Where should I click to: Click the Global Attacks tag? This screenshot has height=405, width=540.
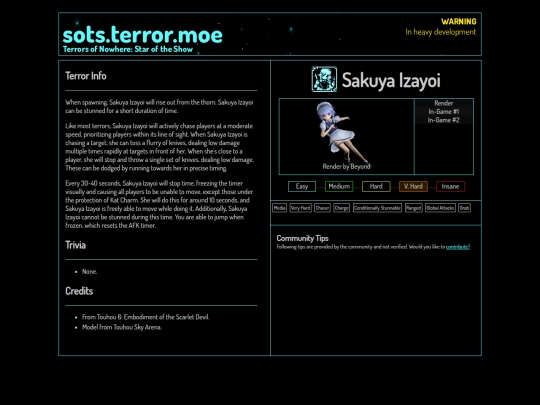[x=440, y=208]
